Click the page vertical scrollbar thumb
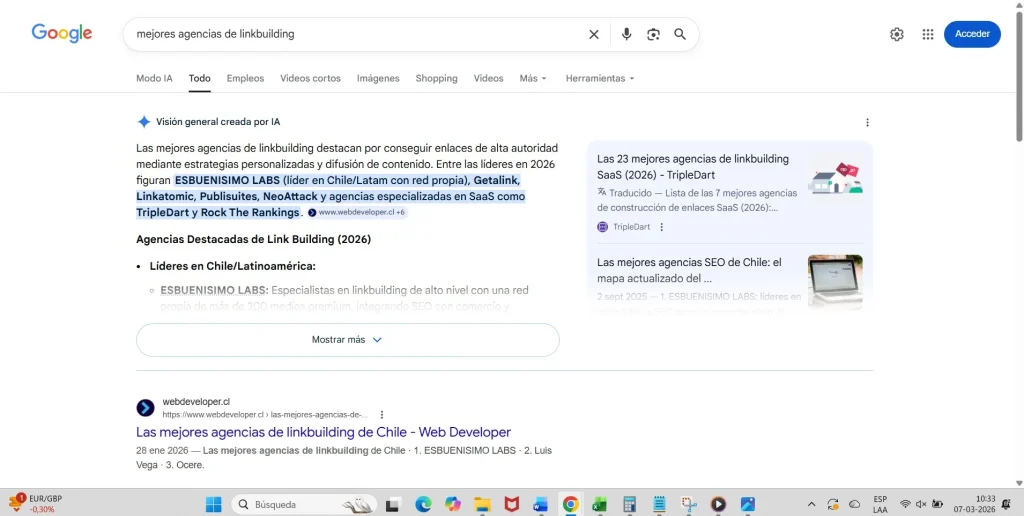Viewport: 1024px width, 516px height. pos(1019,75)
